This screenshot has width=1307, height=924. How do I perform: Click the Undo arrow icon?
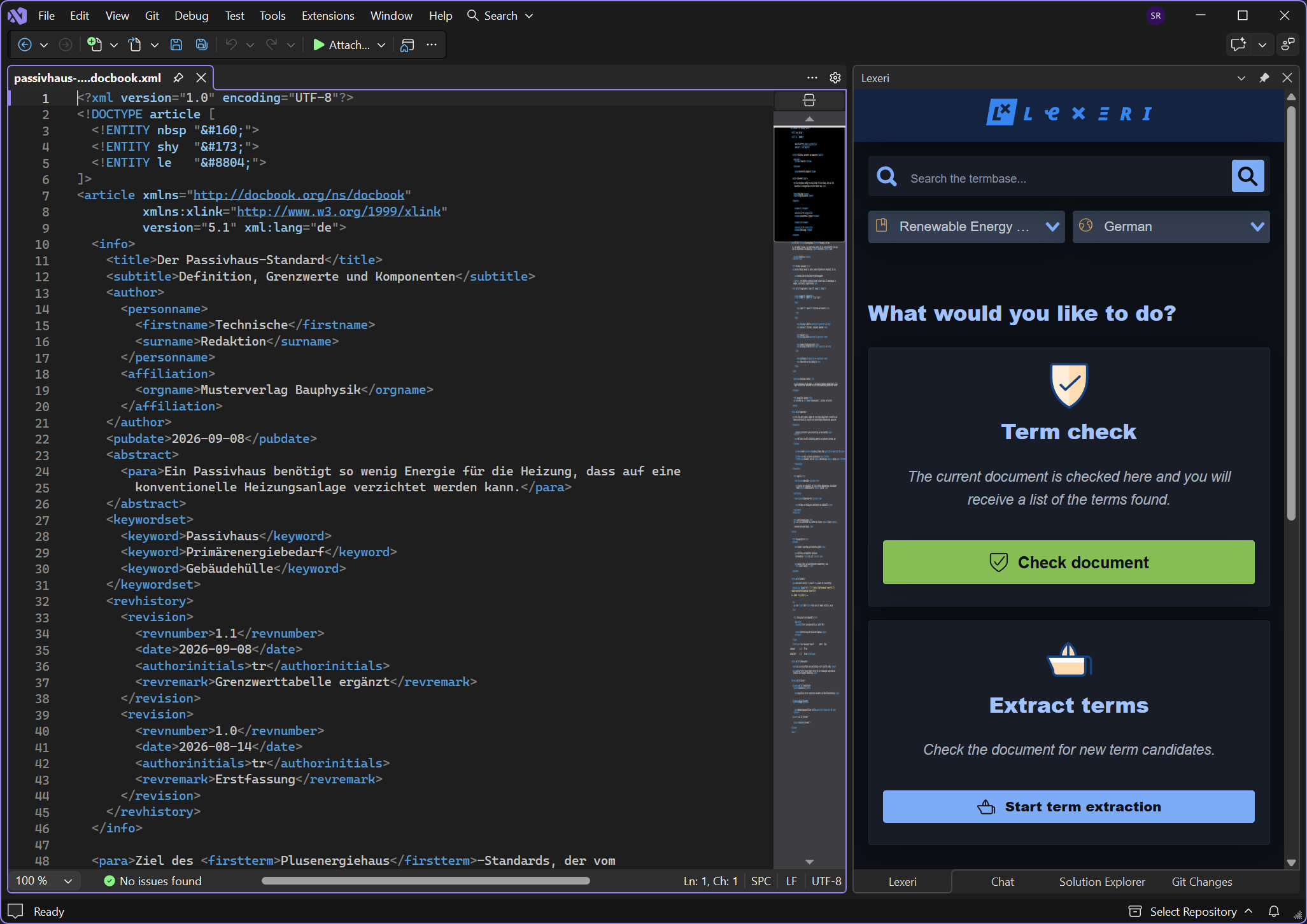tap(231, 45)
